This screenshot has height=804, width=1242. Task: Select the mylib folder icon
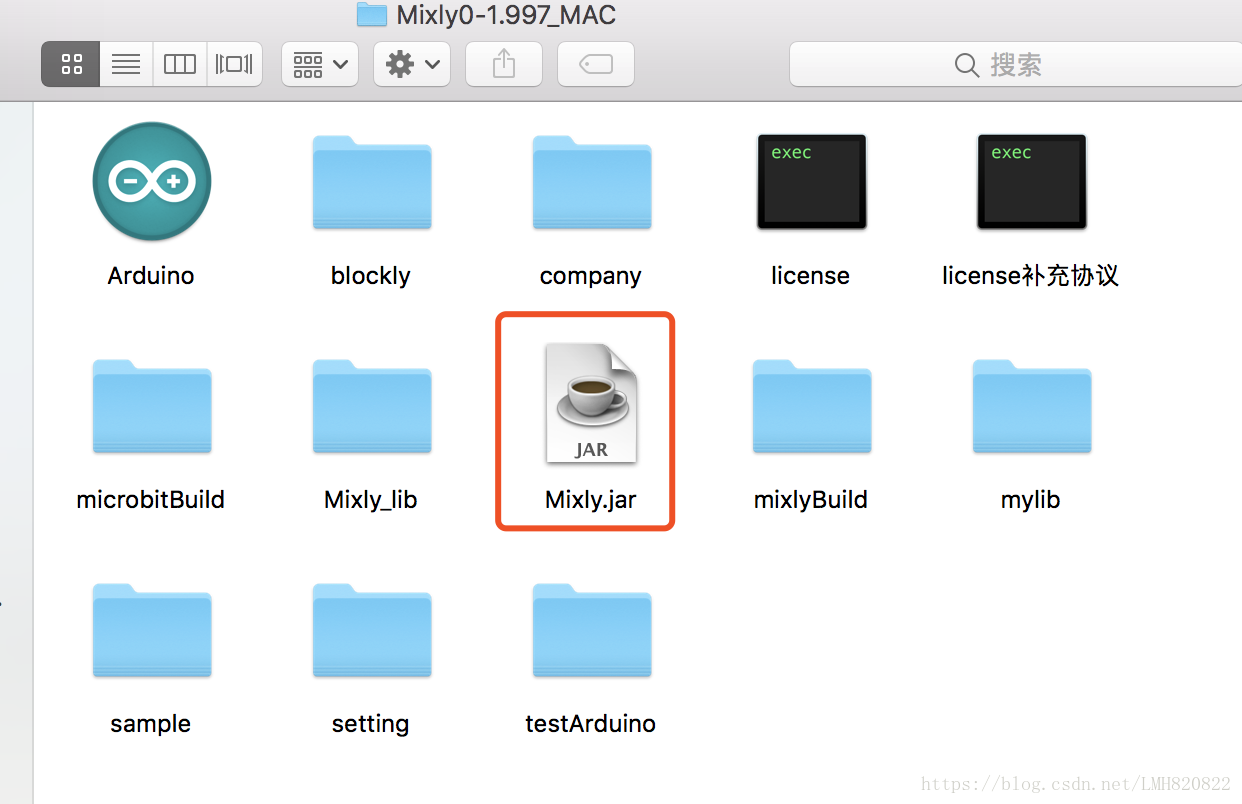pyautogui.click(x=1032, y=408)
